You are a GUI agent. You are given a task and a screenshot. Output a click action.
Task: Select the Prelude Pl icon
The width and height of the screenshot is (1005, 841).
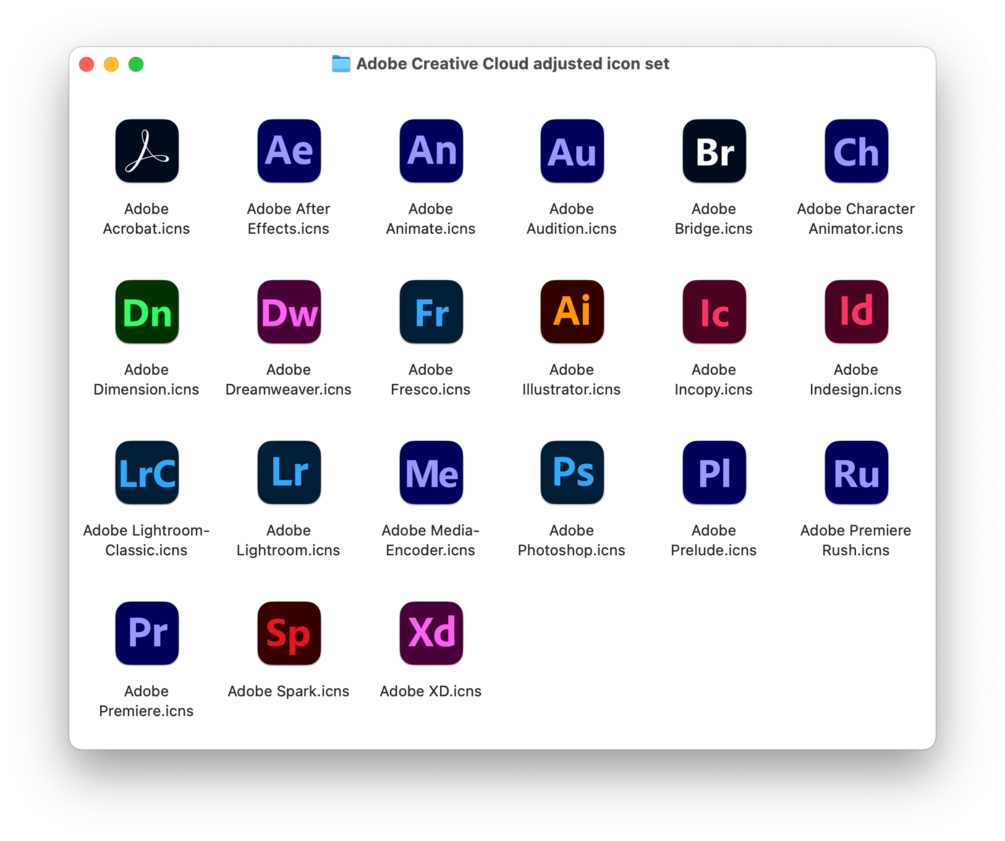(715, 472)
